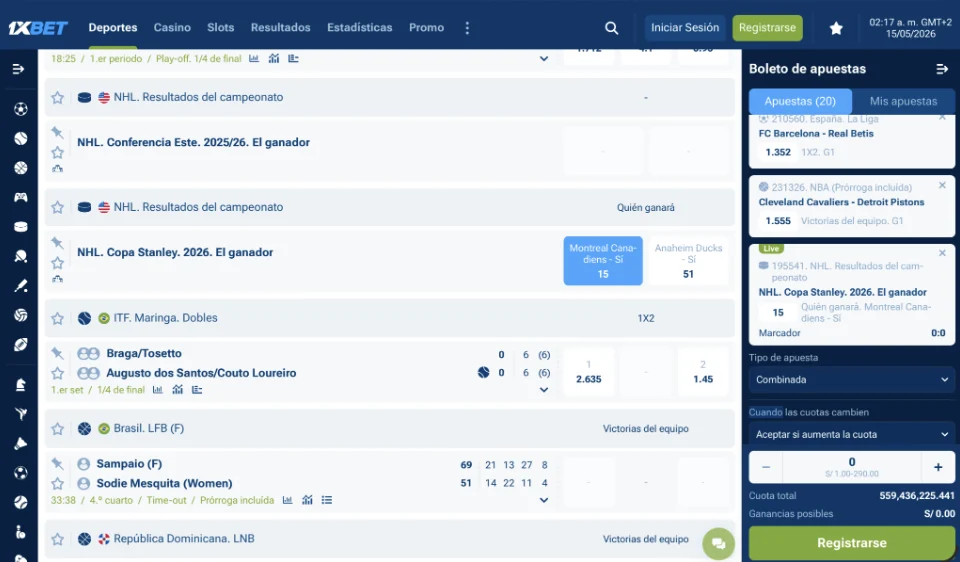Open the chess knight sidebar icon

coord(21,384)
